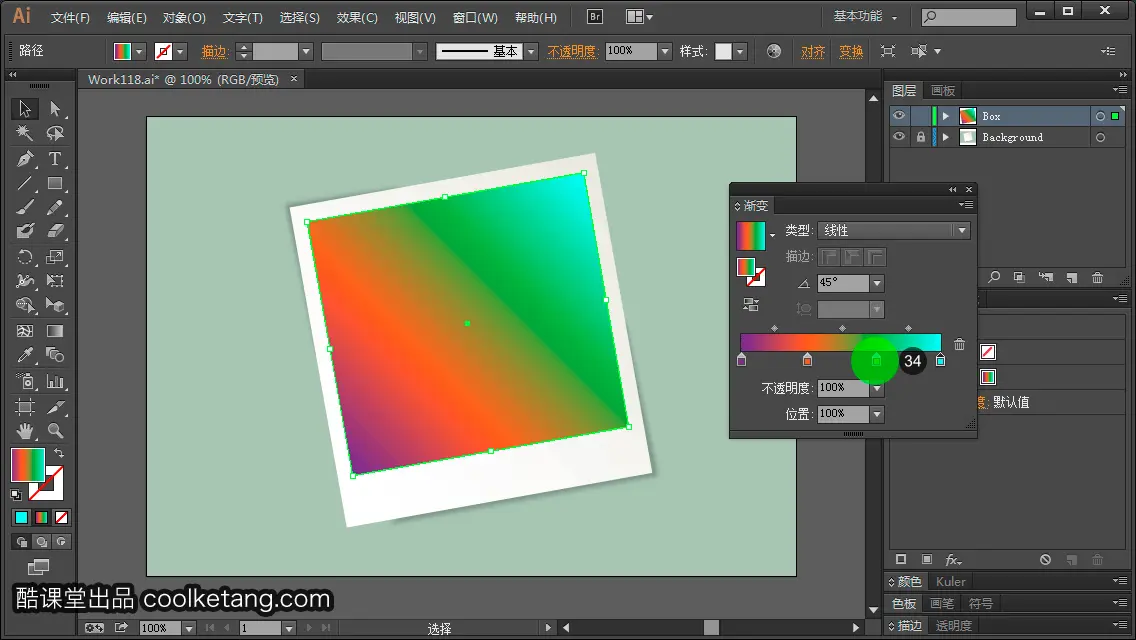The width and height of the screenshot is (1136, 640).
Task: Select the Pencil tool
Action: [55, 207]
